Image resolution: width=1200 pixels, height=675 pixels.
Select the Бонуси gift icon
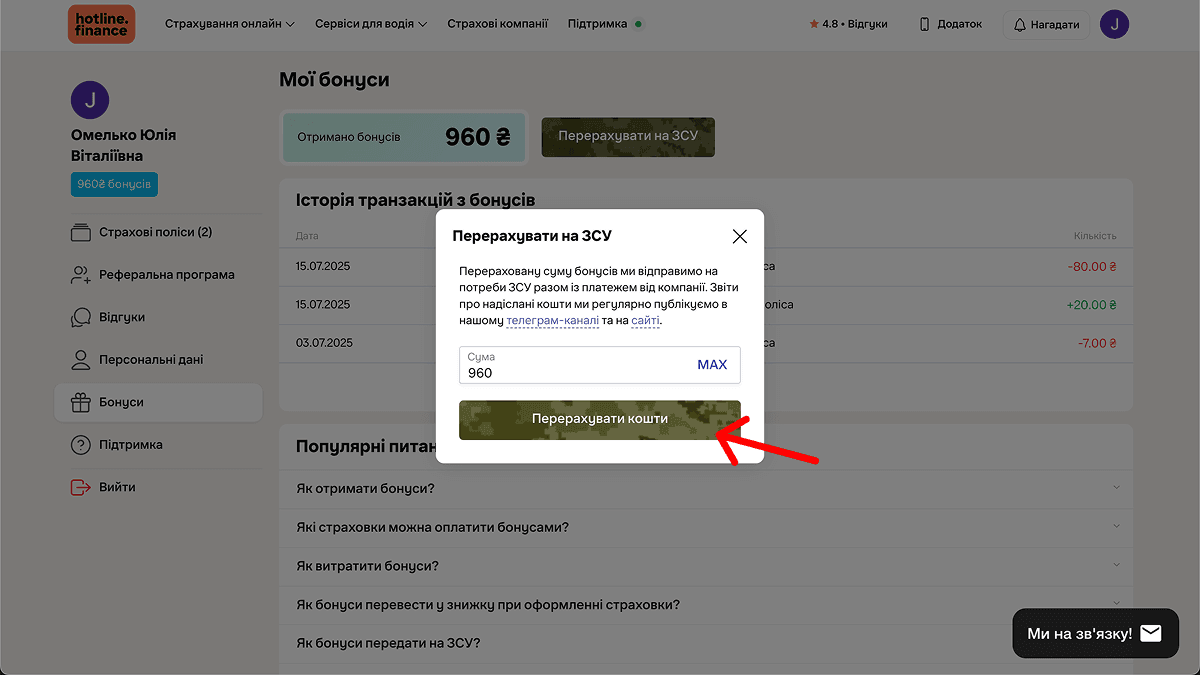point(80,402)
